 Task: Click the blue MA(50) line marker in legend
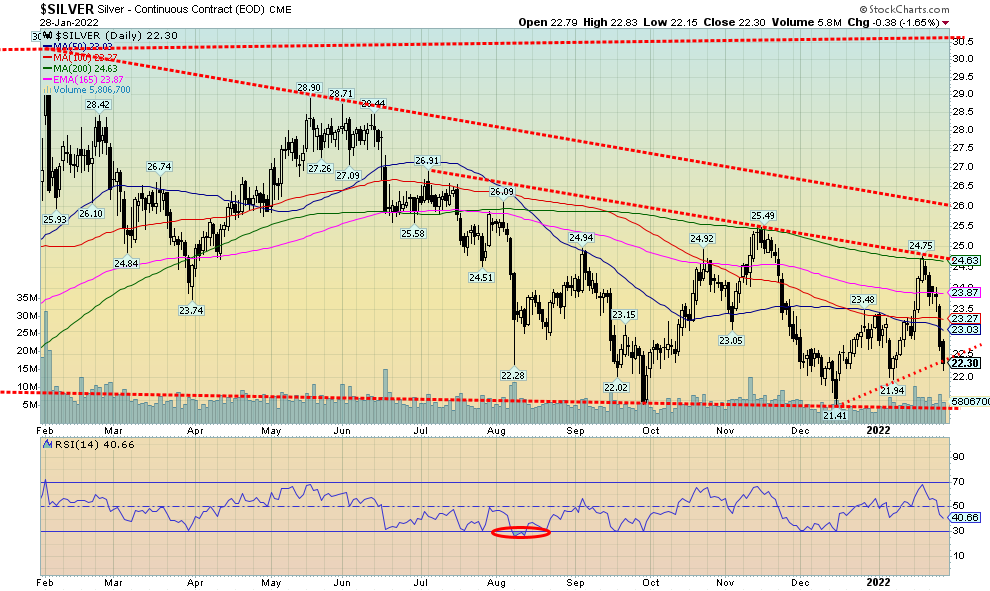pyautogui.click(x=47, y=47)
